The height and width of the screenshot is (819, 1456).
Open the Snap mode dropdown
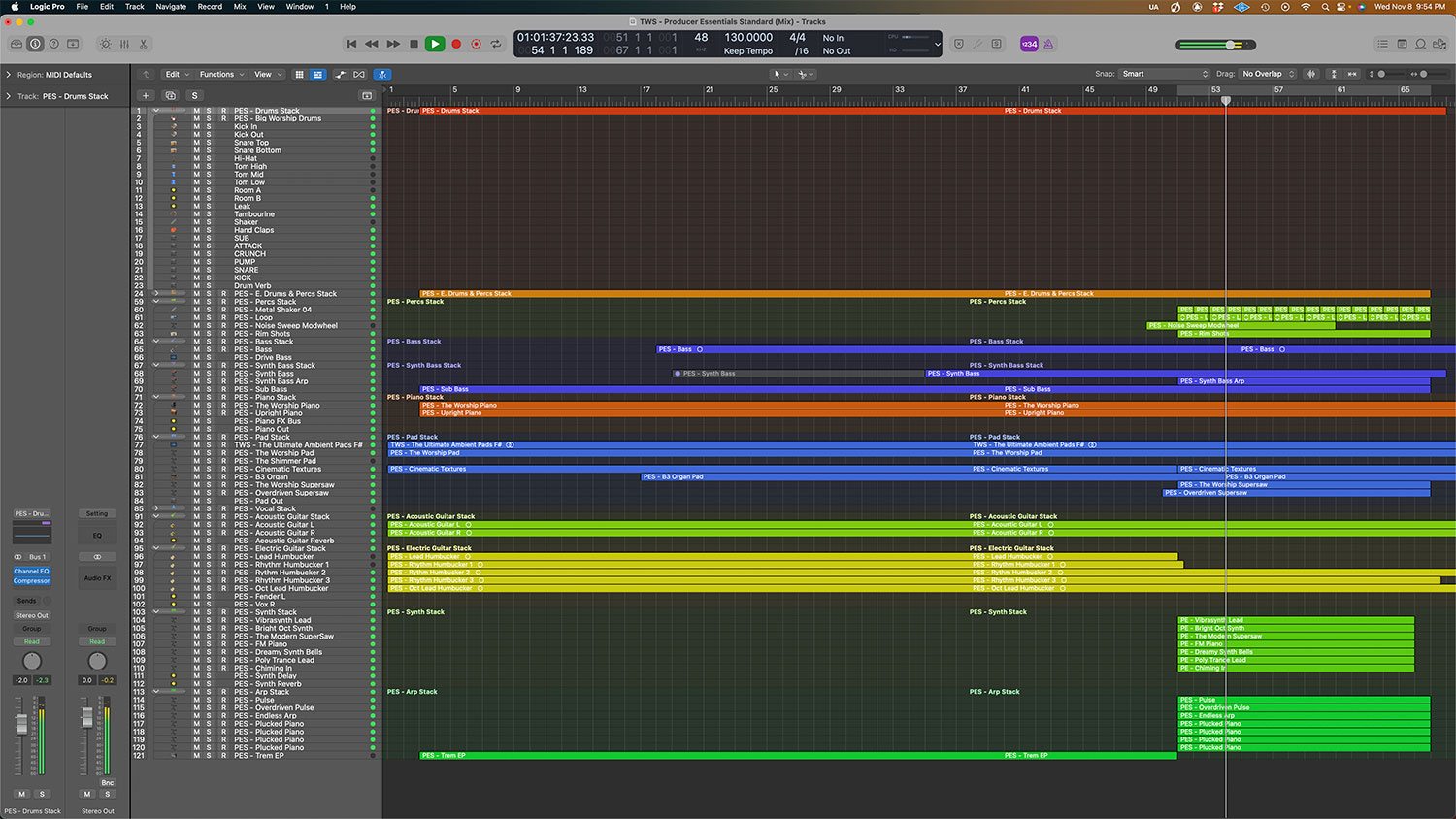coord(1164,74)
